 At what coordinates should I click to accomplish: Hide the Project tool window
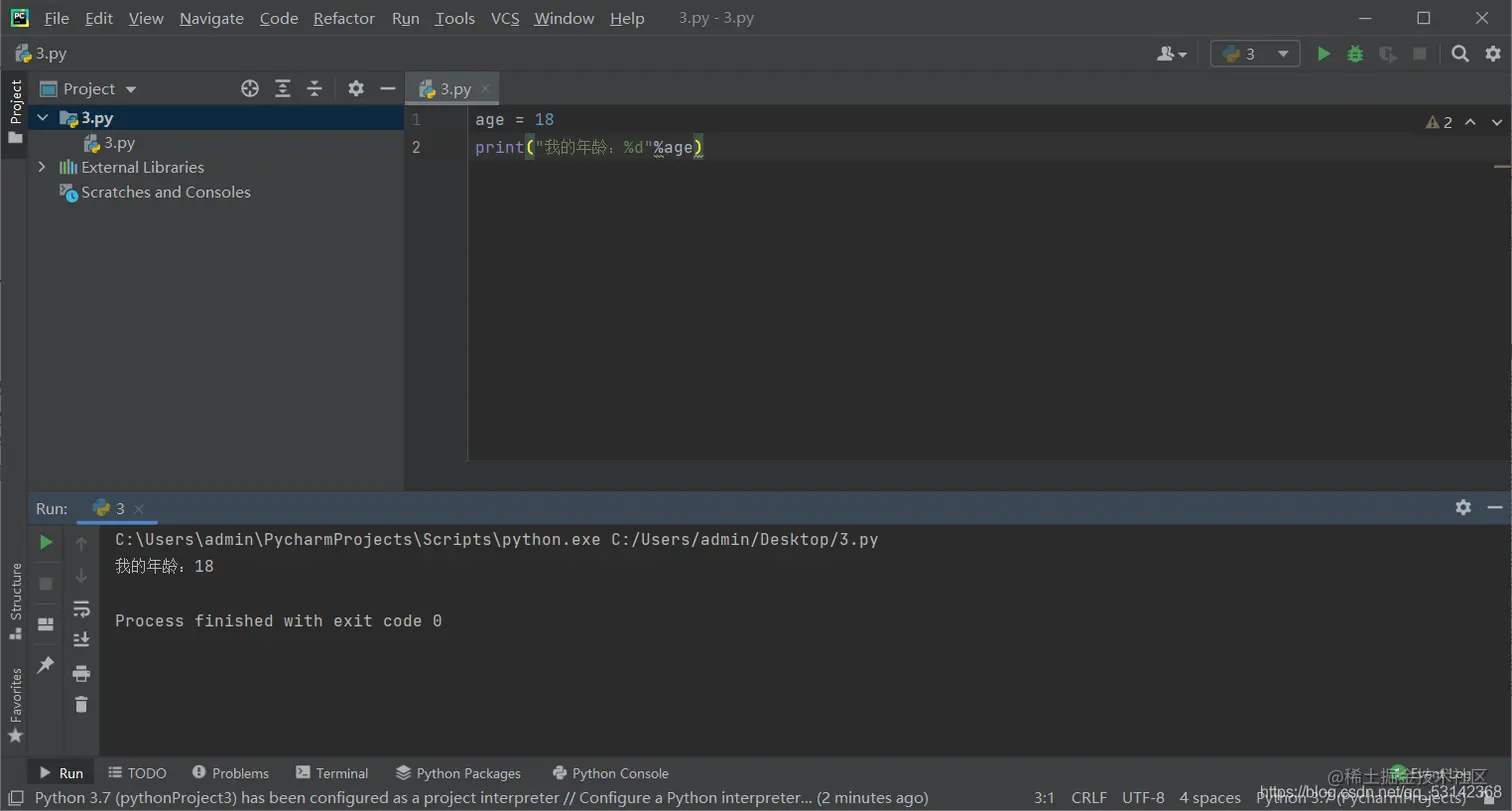click(x=388, y=89)
